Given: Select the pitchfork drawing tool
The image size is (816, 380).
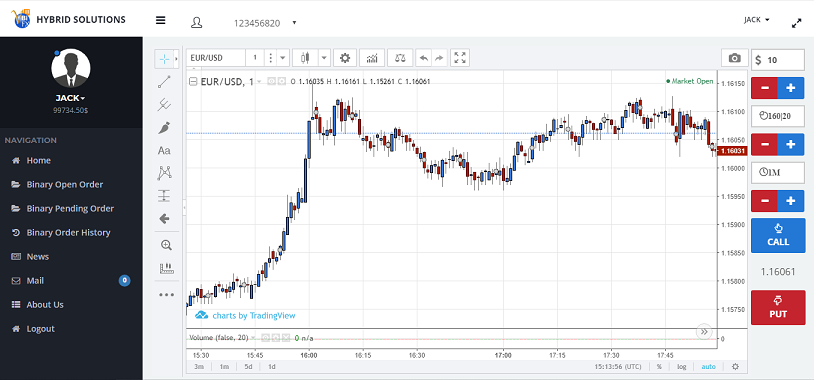Looking at the screenshot, I should click(x=164, y=105).
